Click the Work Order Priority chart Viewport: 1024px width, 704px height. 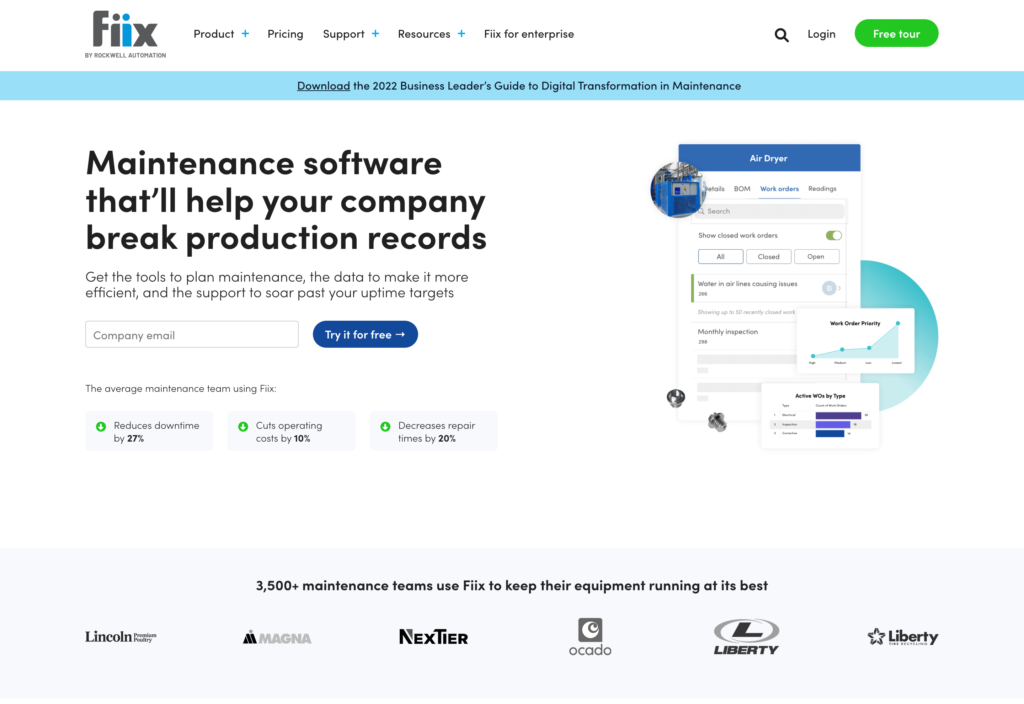pos(855,340)
